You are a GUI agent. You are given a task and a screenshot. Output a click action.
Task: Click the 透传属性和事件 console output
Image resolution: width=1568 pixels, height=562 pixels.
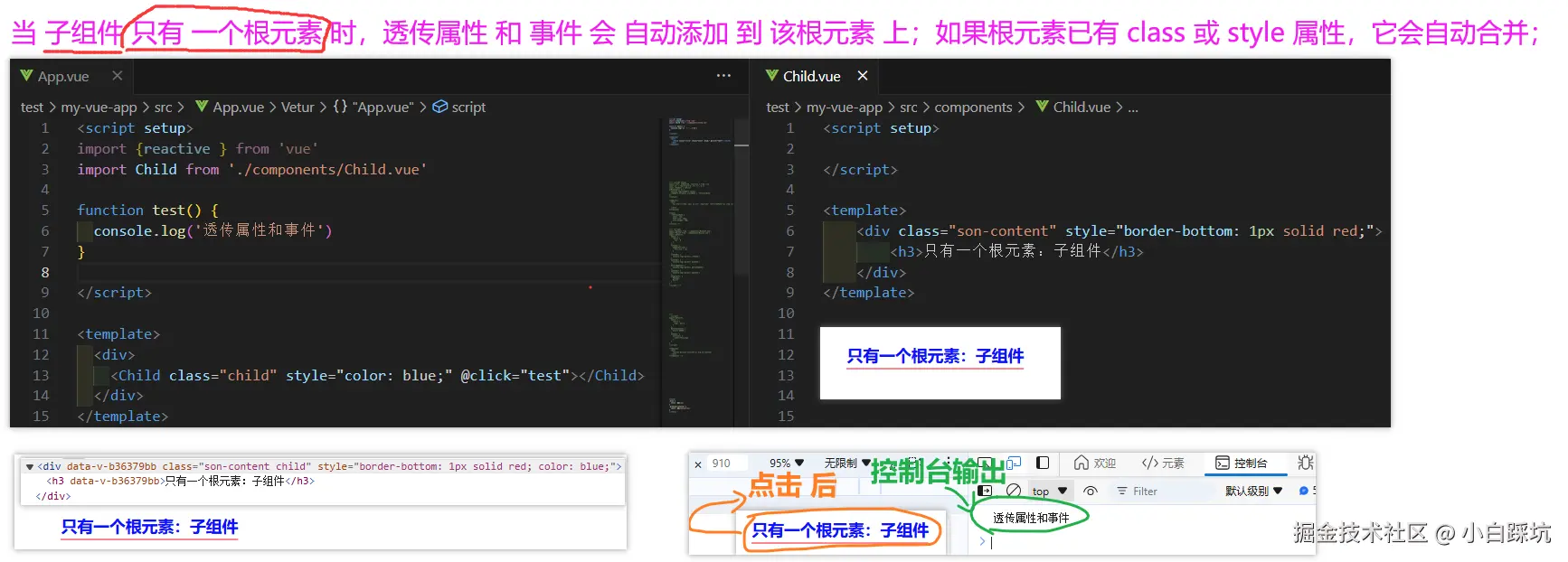coord(1030,518)
